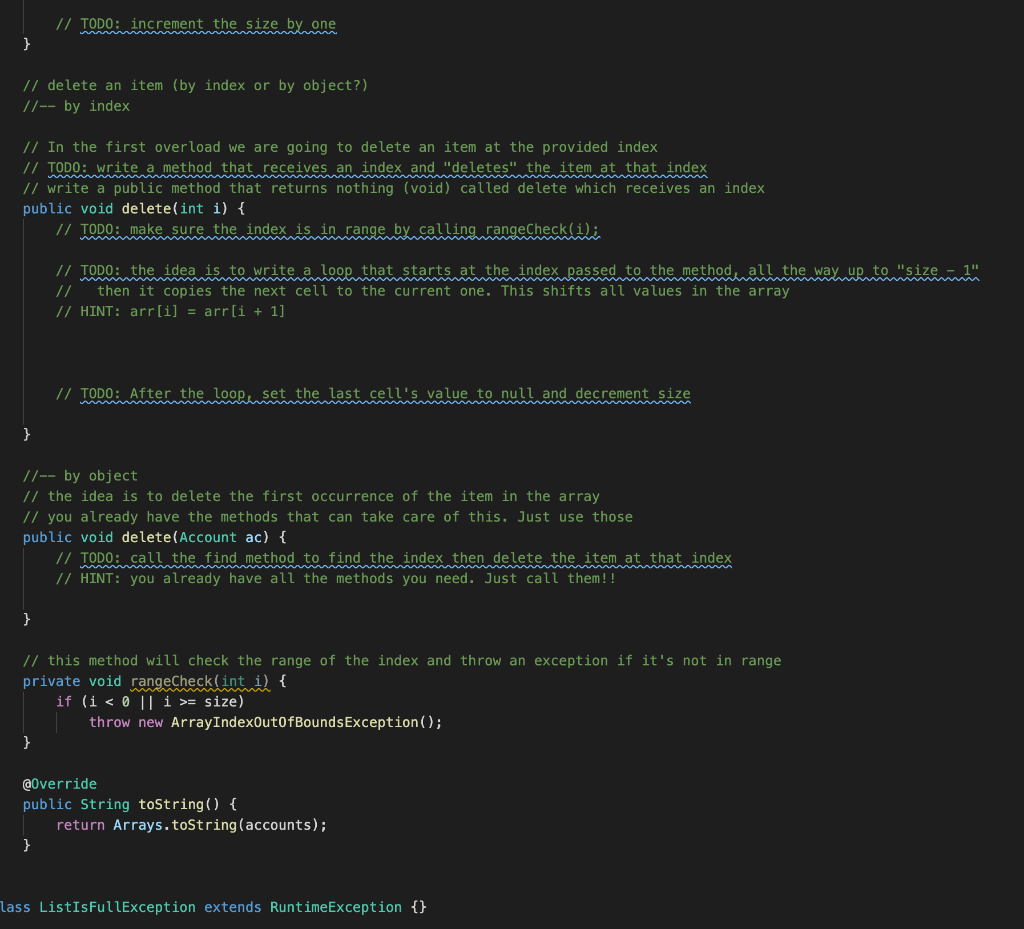1024x929 pixels.
Task: Click the delete method name in first overload
Action: pos(147,208)
